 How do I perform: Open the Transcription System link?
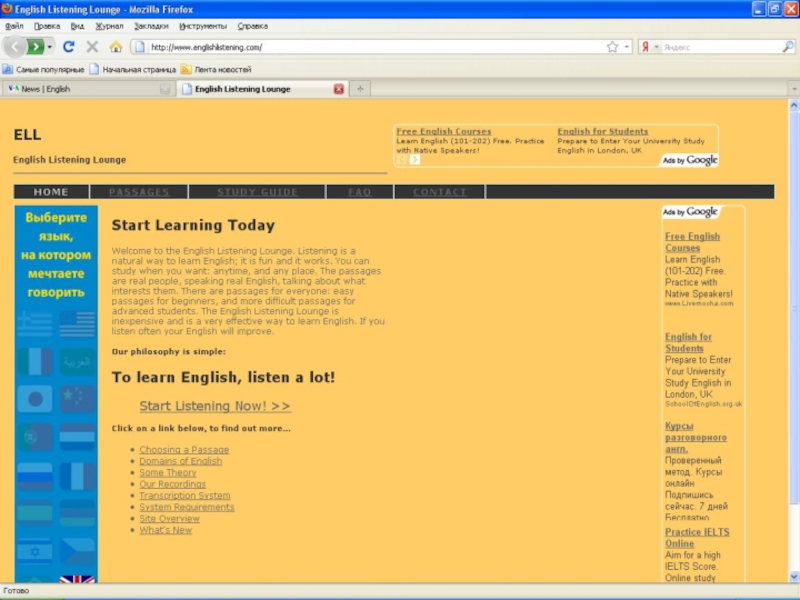[x=185, y=495]
